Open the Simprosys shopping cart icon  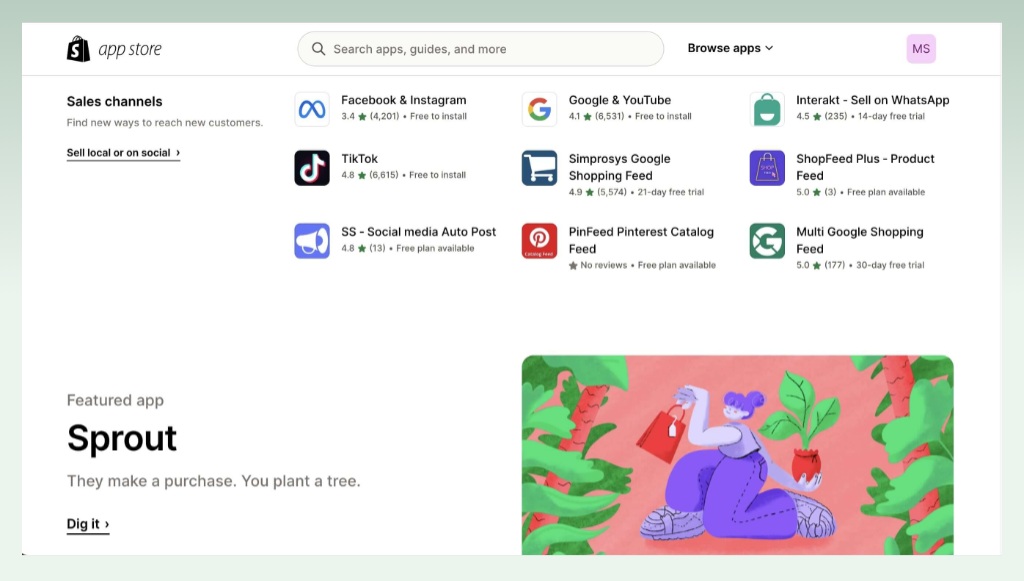[x=539, y=168]
